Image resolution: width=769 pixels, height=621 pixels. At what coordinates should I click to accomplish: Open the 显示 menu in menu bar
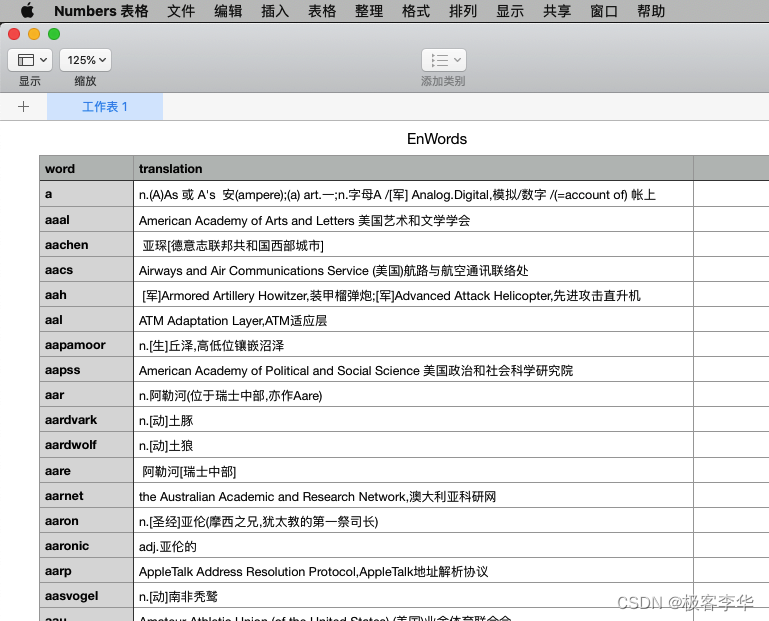click(510, 11)
